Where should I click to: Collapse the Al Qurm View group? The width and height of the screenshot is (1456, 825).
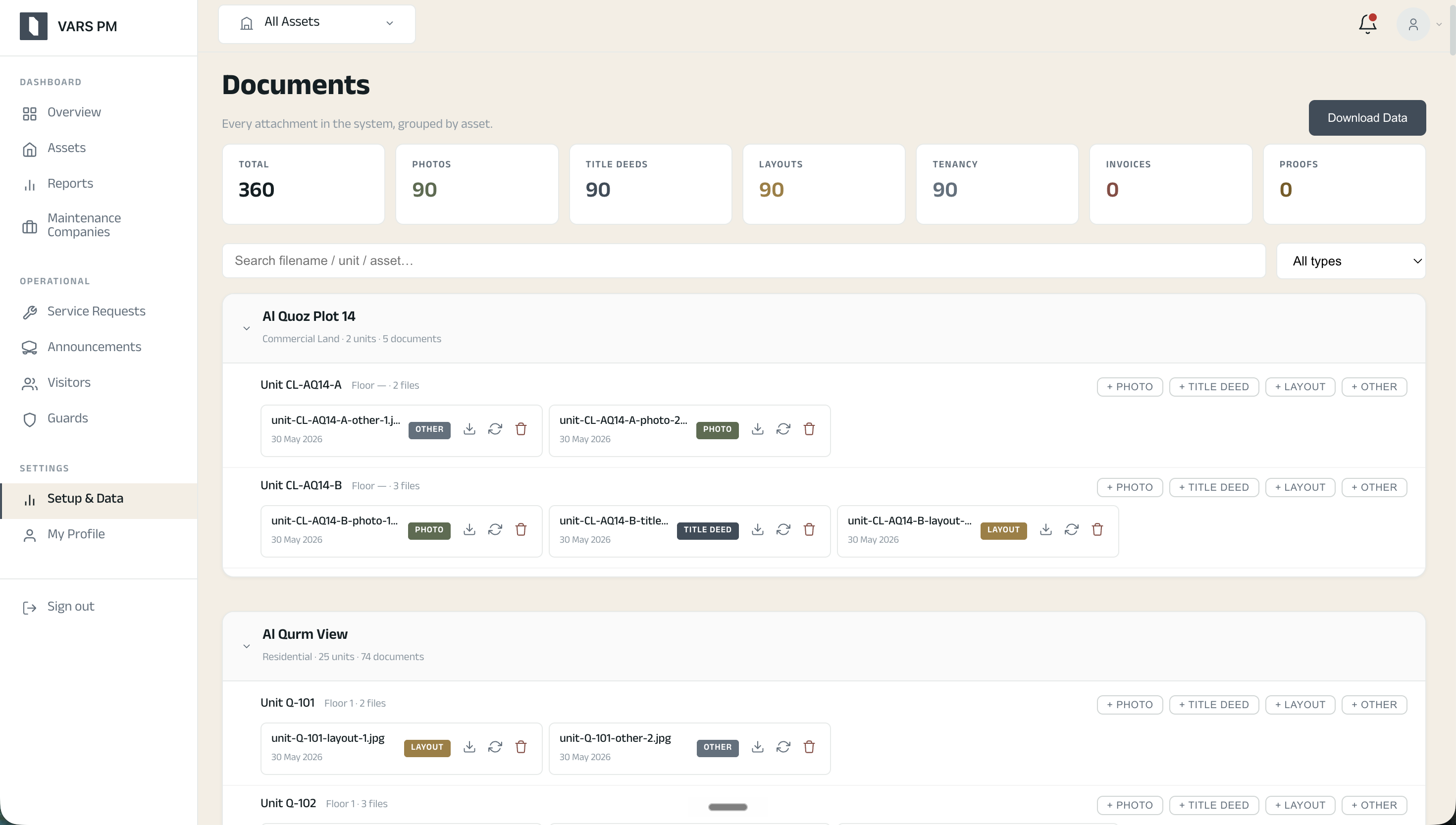(x=247, y=646)
